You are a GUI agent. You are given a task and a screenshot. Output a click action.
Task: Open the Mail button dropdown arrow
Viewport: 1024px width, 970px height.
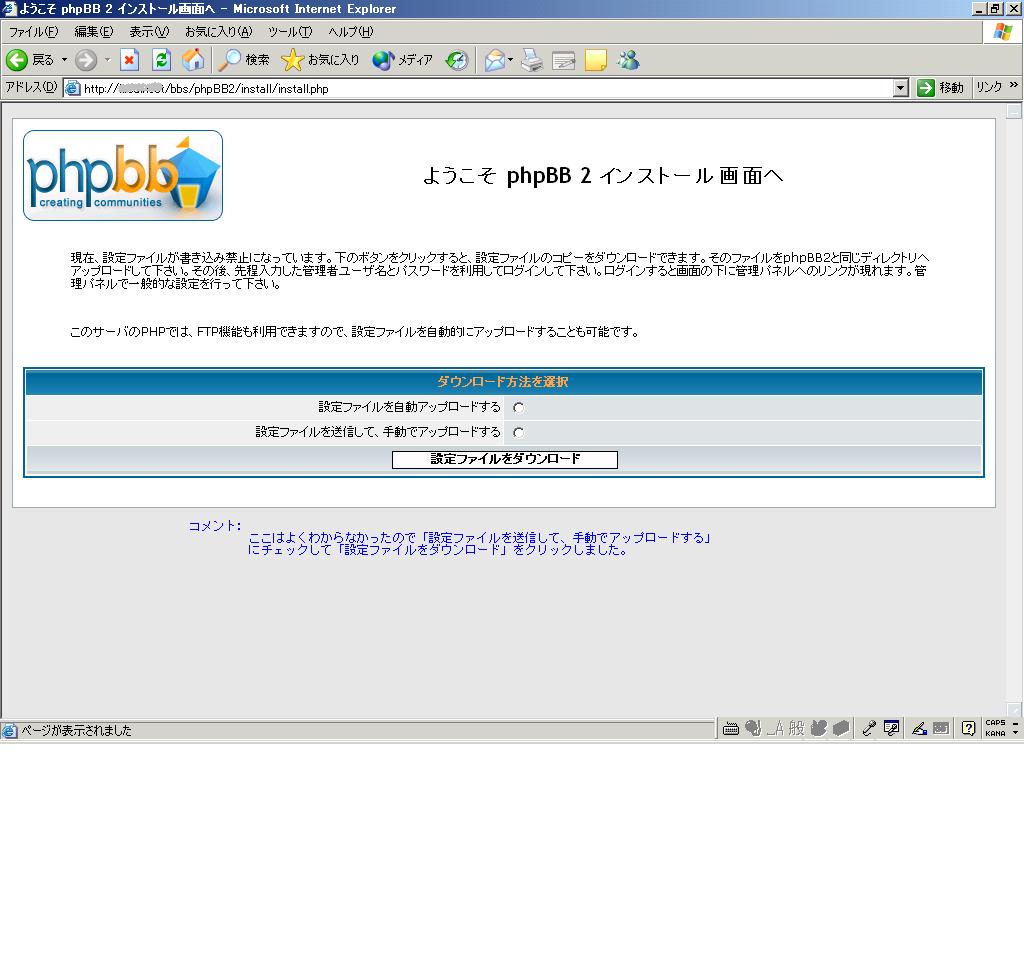510,60
